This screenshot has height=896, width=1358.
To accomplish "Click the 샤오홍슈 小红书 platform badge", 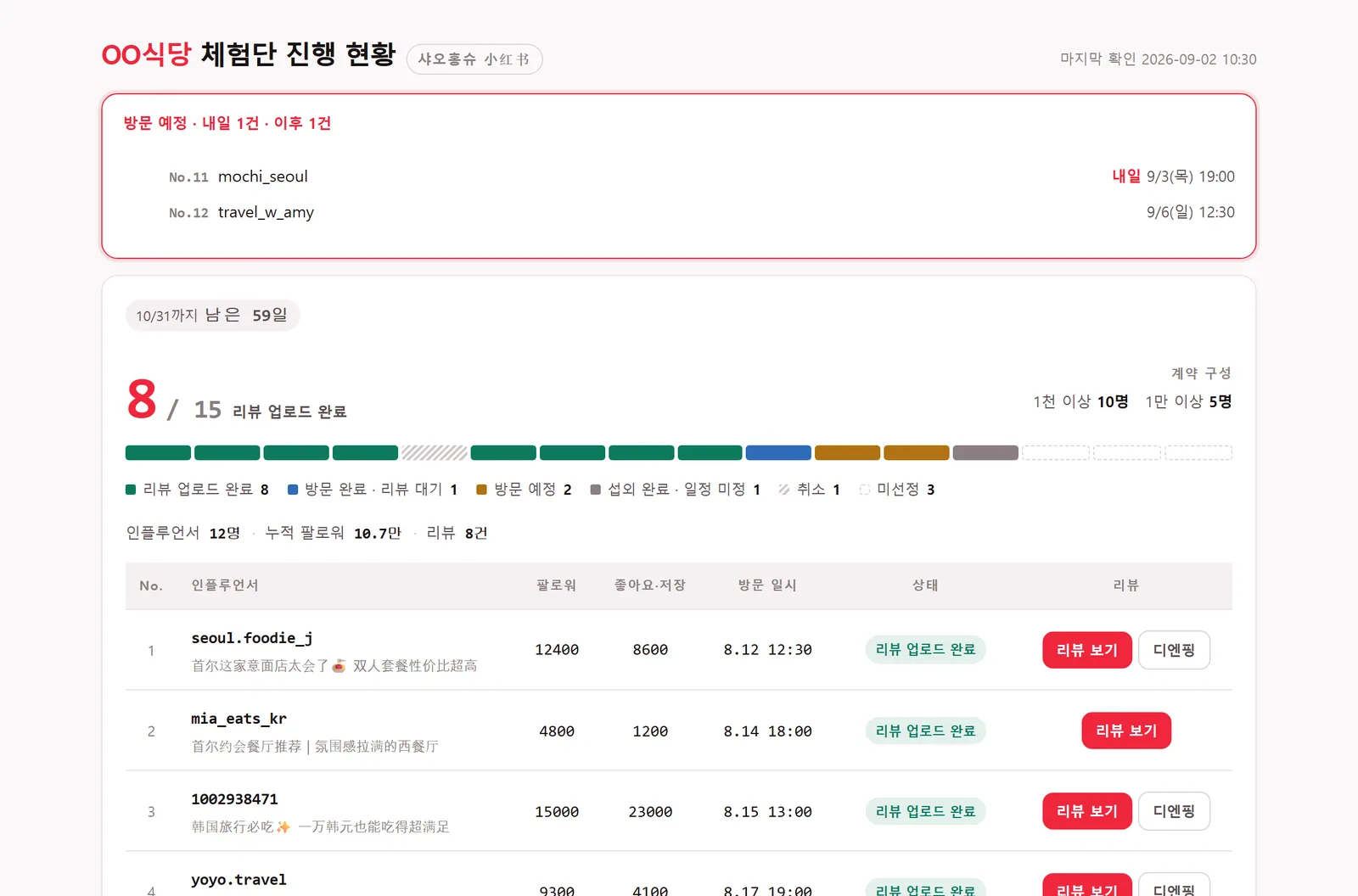I will [474, 59].
